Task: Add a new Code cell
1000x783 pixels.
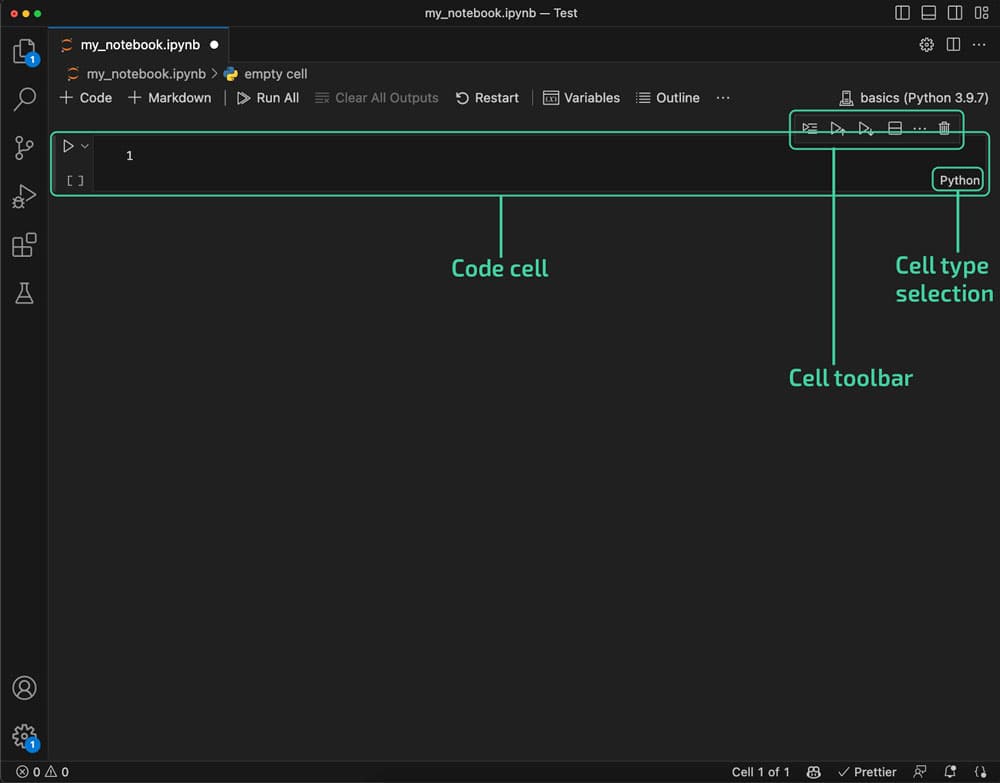Action: pos(85,98)
